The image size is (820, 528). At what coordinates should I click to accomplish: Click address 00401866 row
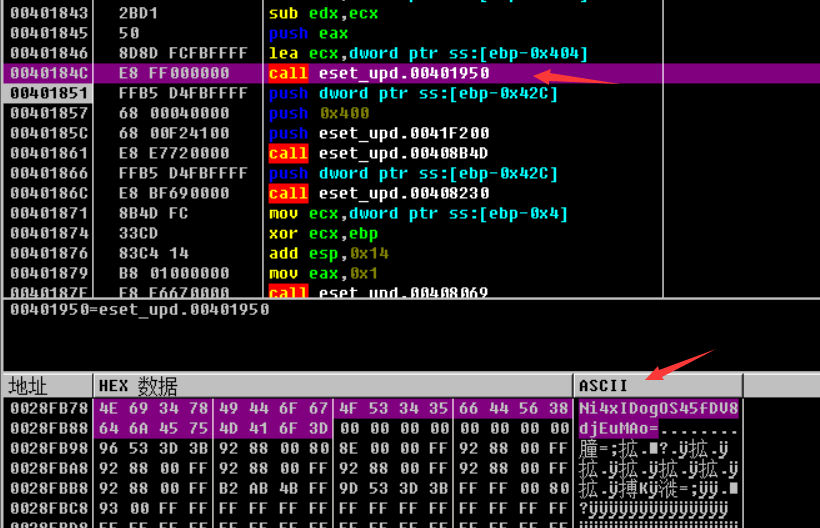tap(49, 173)
